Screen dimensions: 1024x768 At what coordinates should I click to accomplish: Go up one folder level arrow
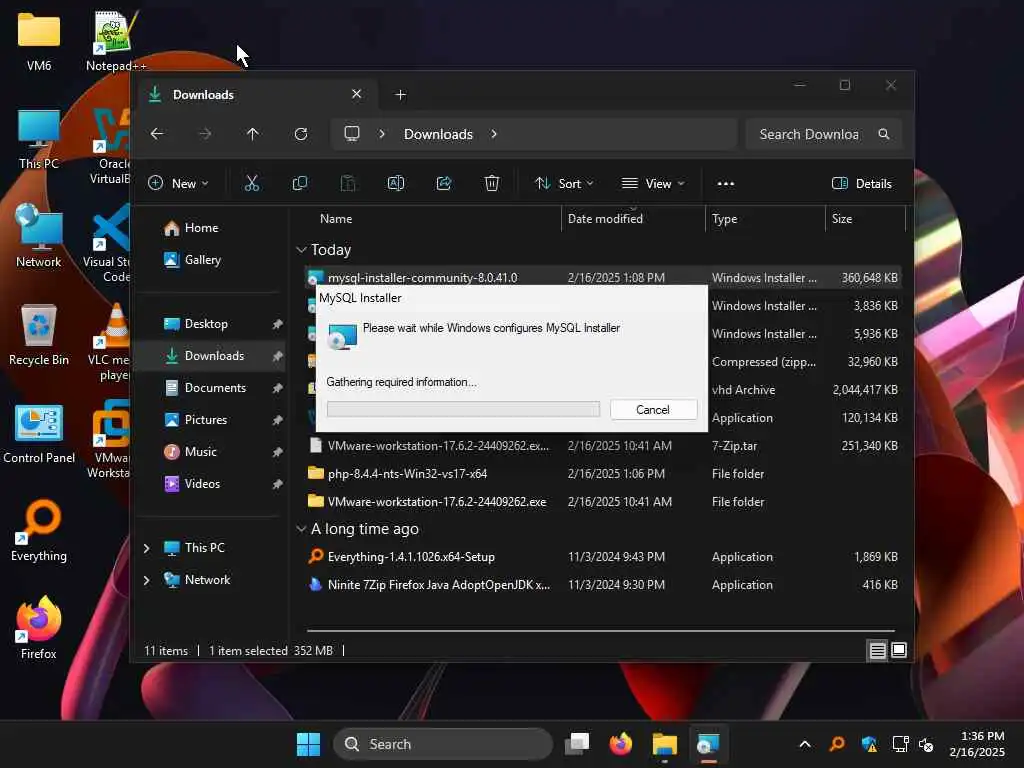pyautogui.click(x=253, y=134)
